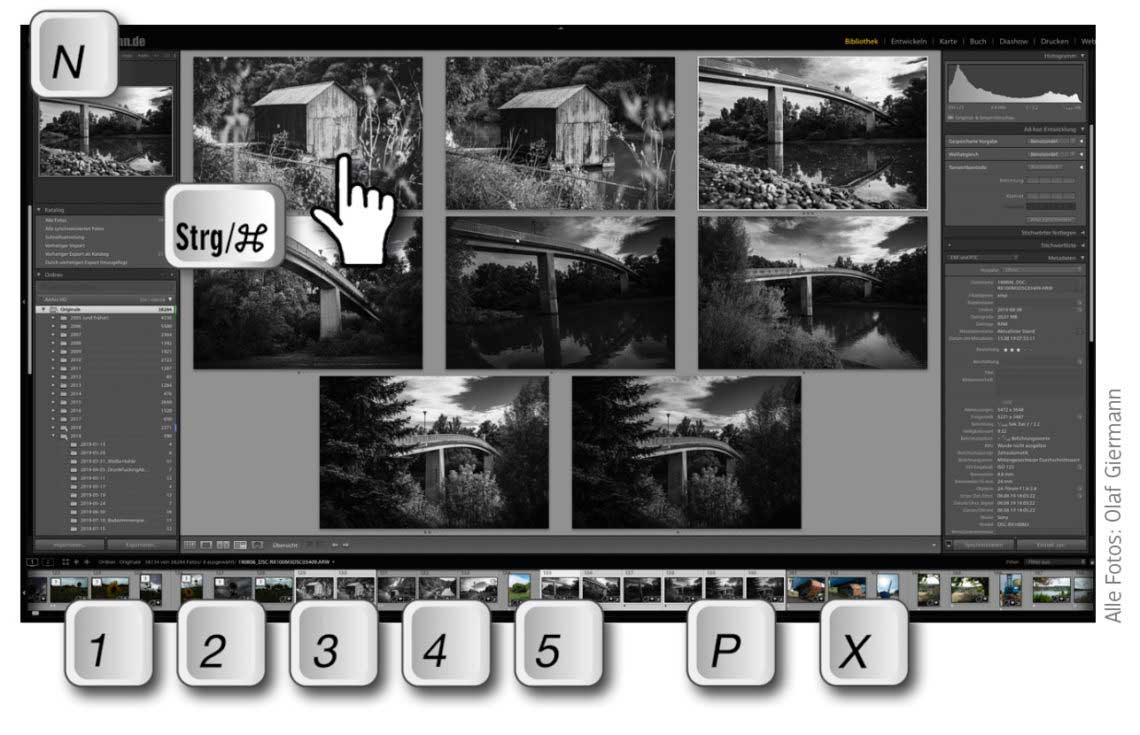Set the star rating in Metadaten
The image size is (1140, 735).
(1013, 350)
